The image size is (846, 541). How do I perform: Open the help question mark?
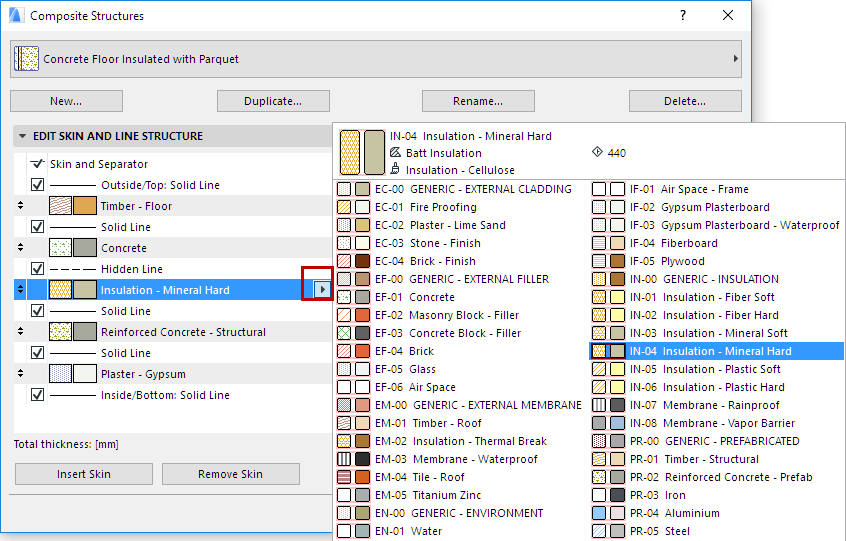click(683, 15)
